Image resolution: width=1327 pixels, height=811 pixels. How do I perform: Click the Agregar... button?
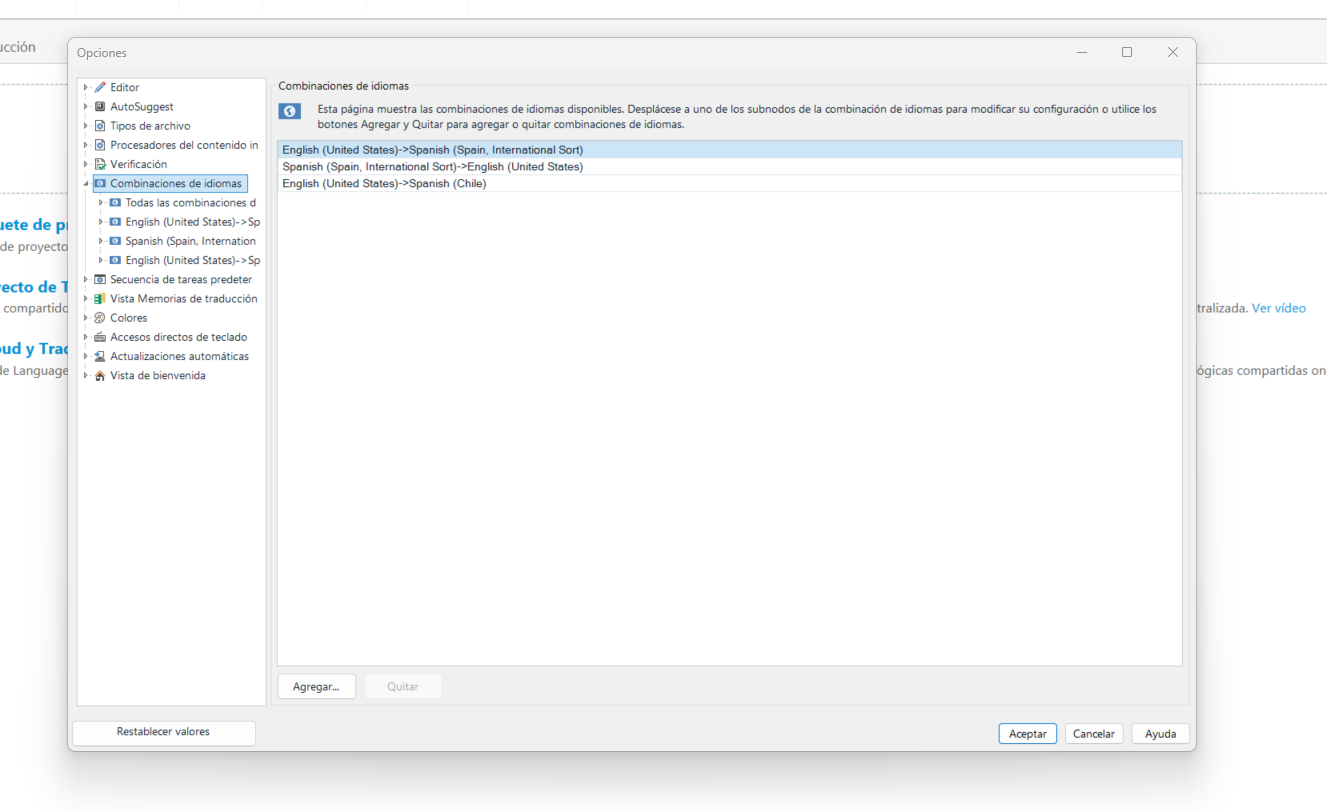(316, 687)
